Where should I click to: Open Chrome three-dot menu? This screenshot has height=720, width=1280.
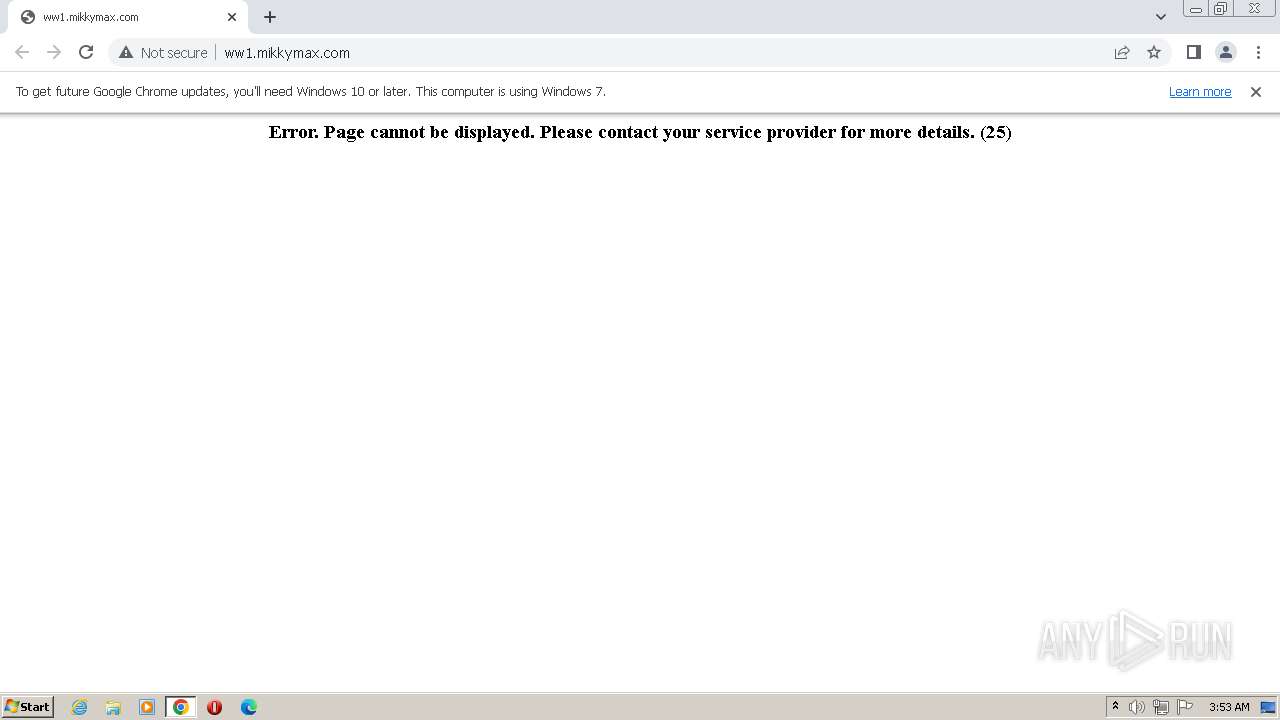1258,52
